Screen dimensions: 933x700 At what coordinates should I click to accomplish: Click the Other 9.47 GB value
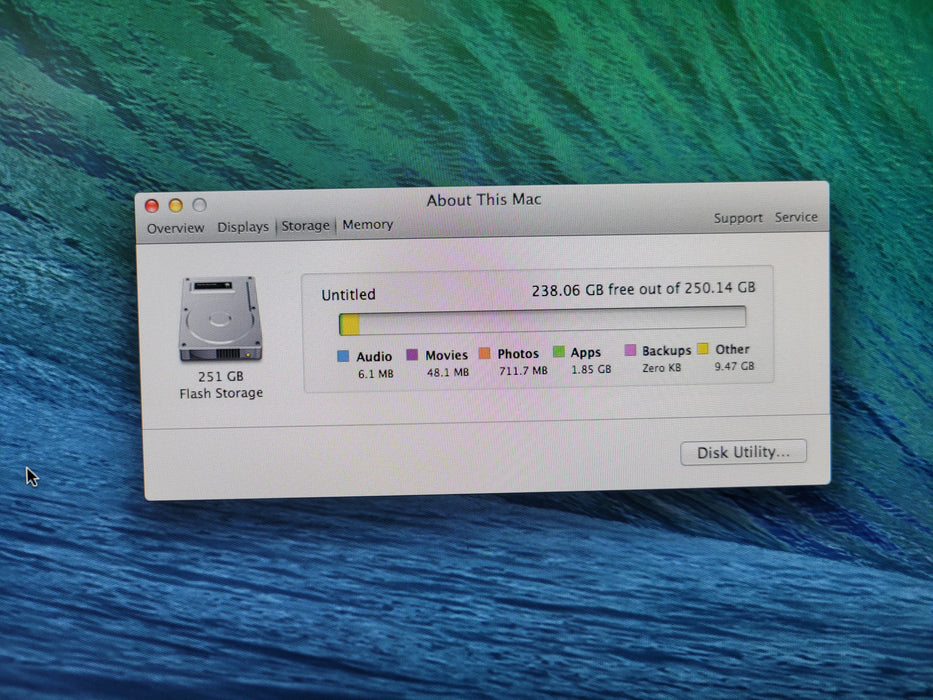tap(734, 367)
